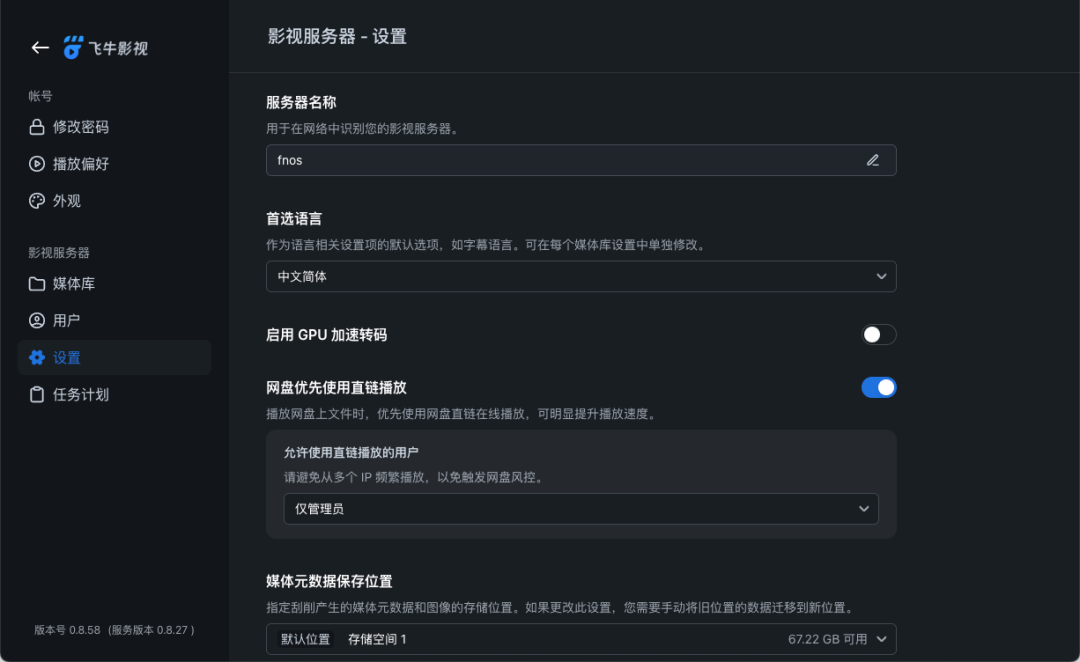This screenshot has width=1080, height=662.
Task: Click the pencil edit icon in server name field
Action: [872, 160]
